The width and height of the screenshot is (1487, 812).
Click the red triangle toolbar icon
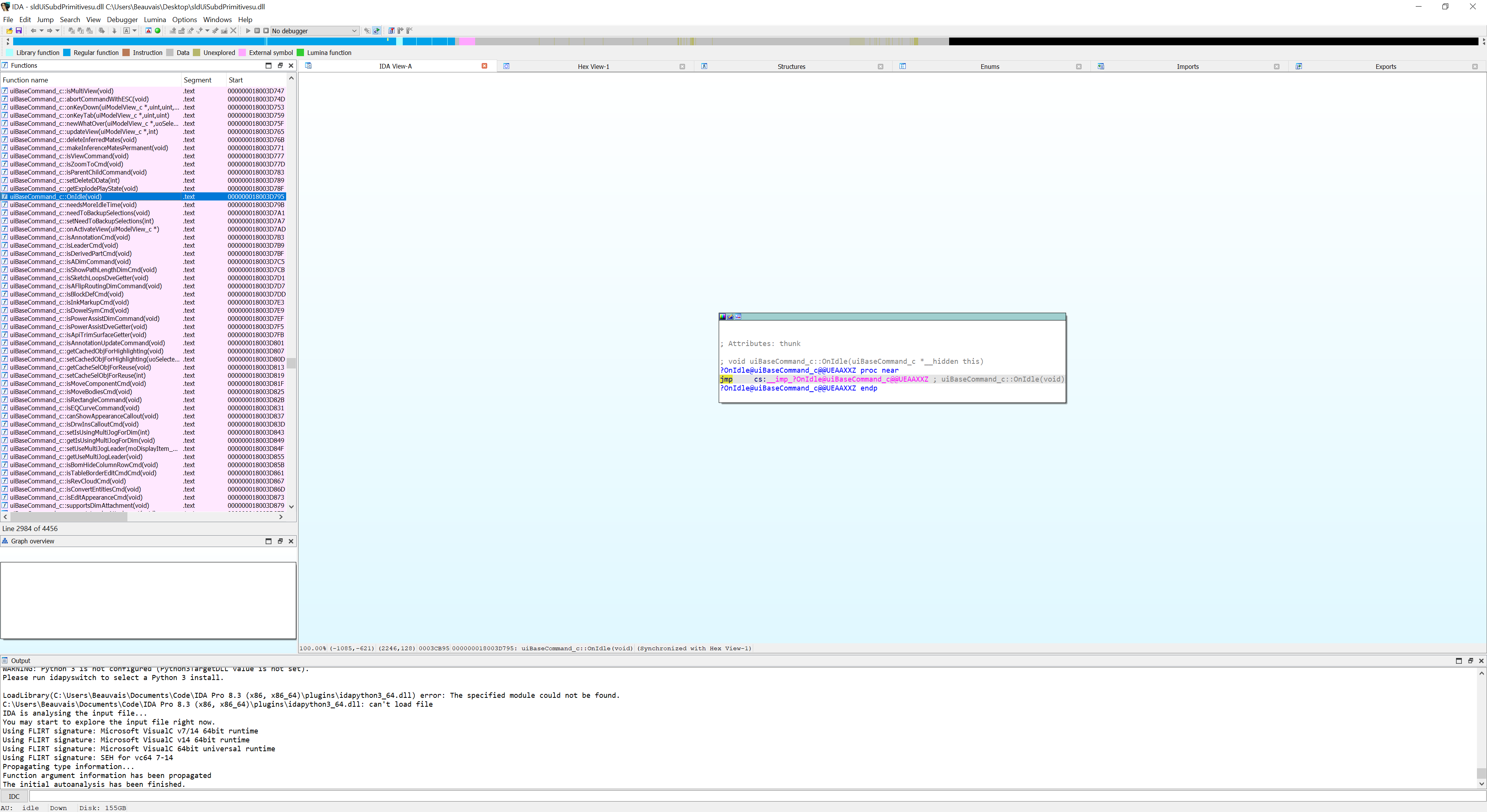point(148,31)
